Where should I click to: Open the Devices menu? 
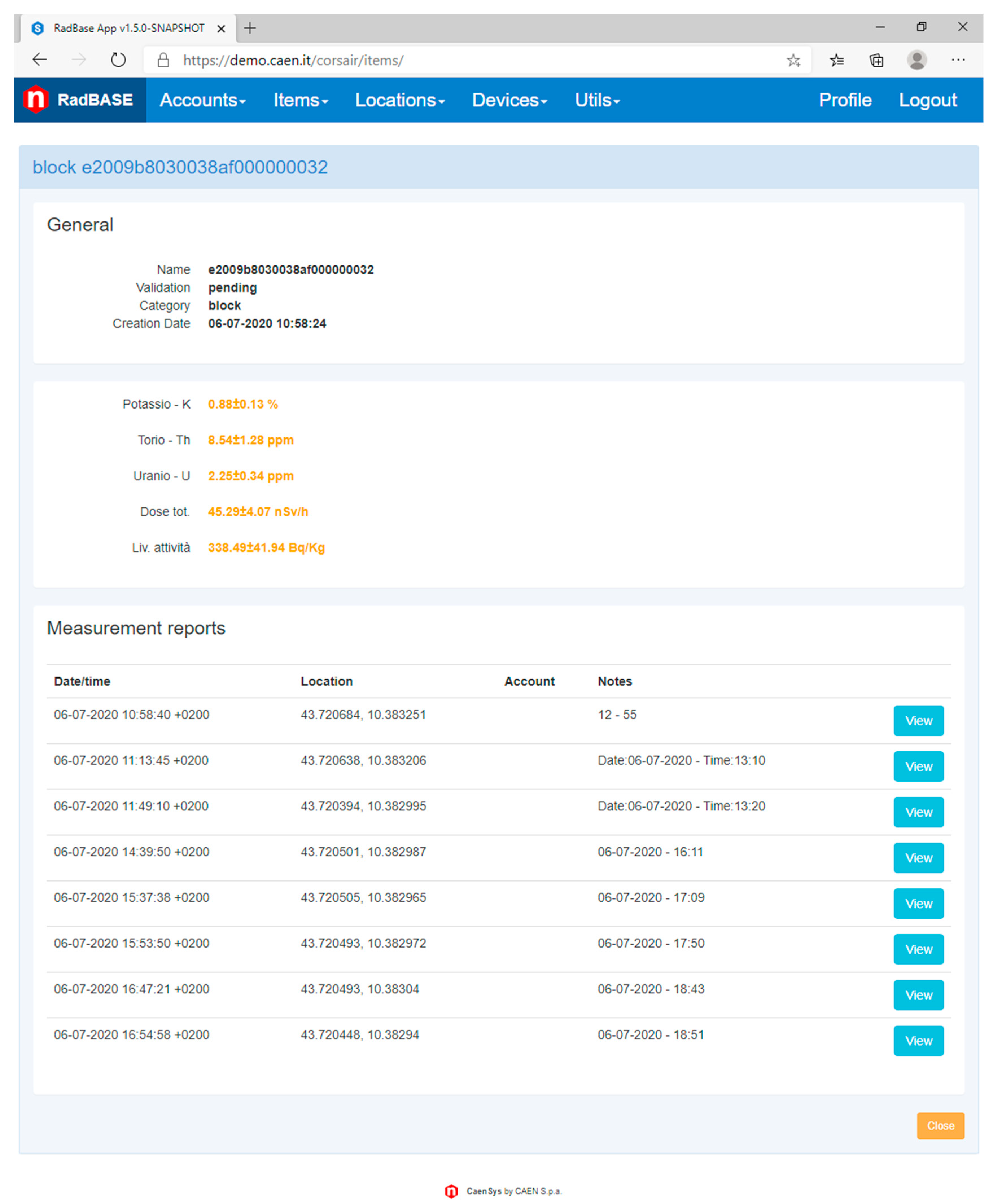509,100
